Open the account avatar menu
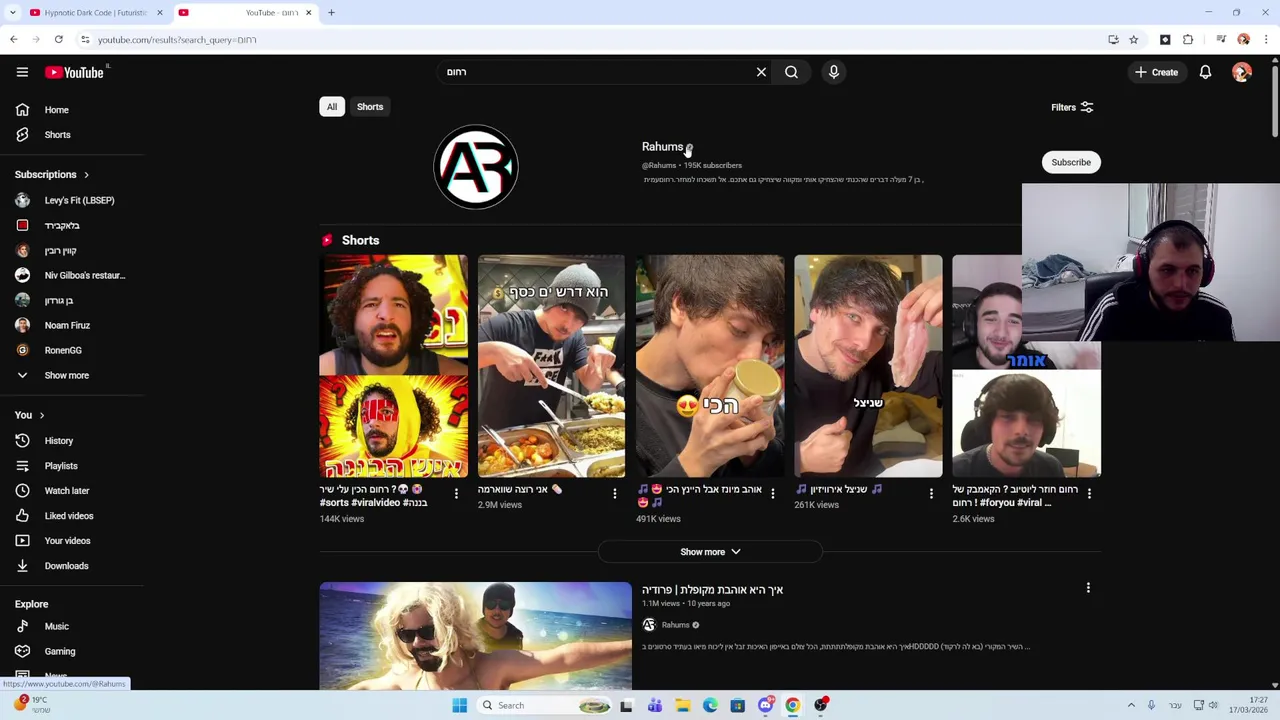Image resolution: width=1280 pixels, height=720 pixels. coord(1242,72)
